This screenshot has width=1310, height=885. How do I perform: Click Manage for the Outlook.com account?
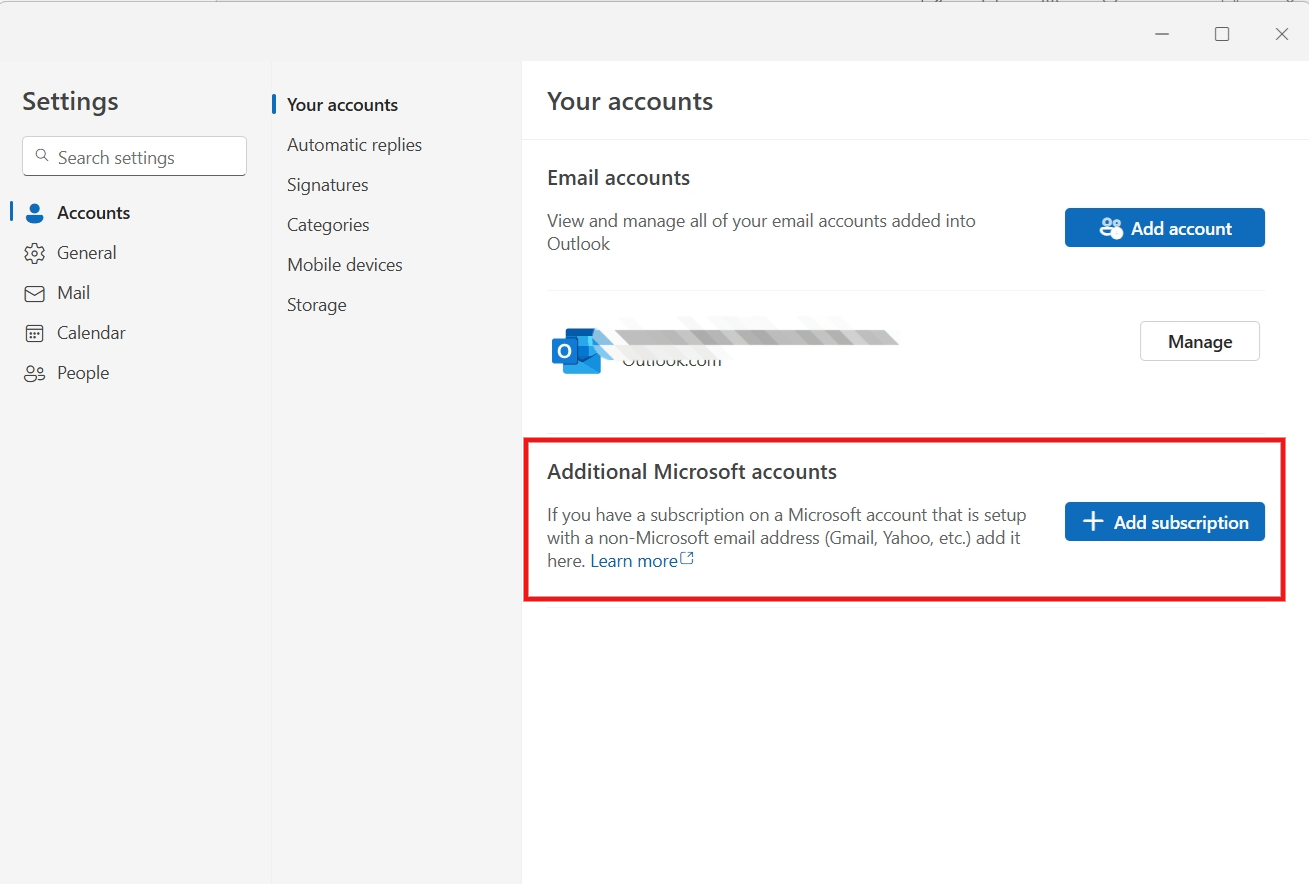tap(1199, 341)
